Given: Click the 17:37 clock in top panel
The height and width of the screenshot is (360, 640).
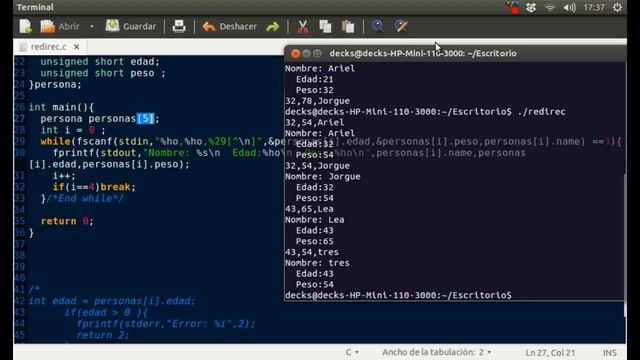Looking at the screenshot, I should pyautogui.click(x=594, y=7).
